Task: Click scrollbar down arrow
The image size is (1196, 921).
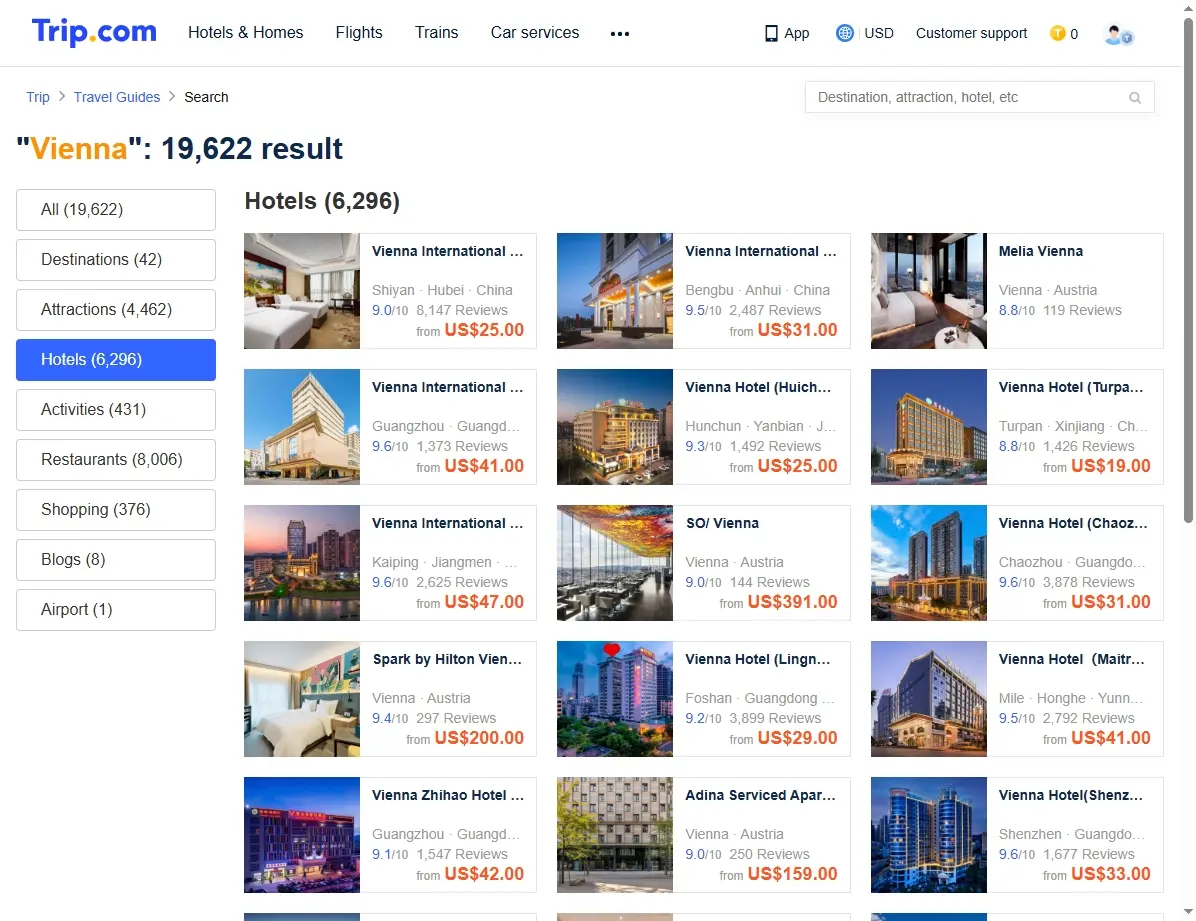Action: (x=1188, y=913)
